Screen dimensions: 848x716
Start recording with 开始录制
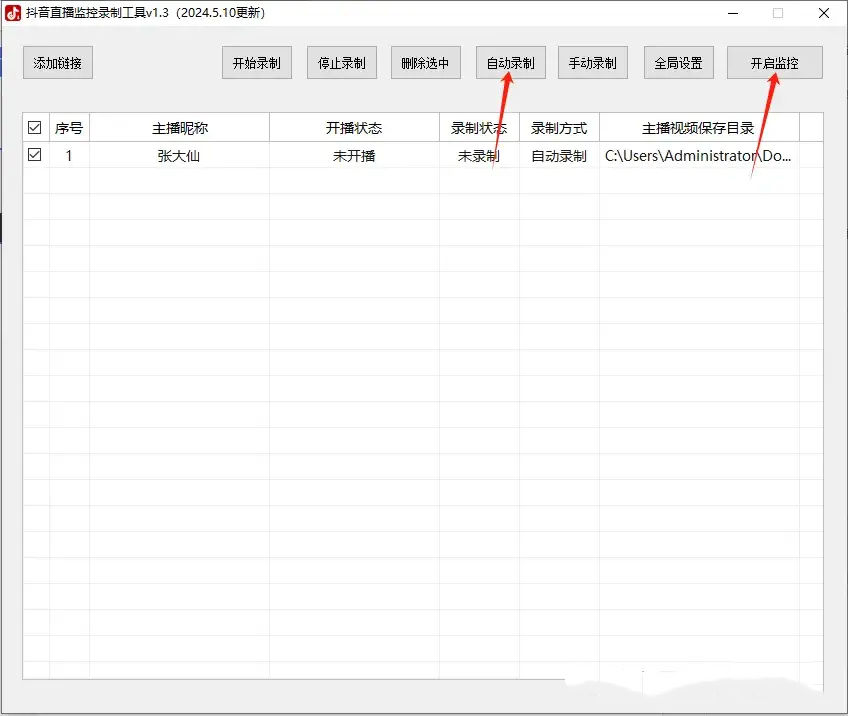257,63
